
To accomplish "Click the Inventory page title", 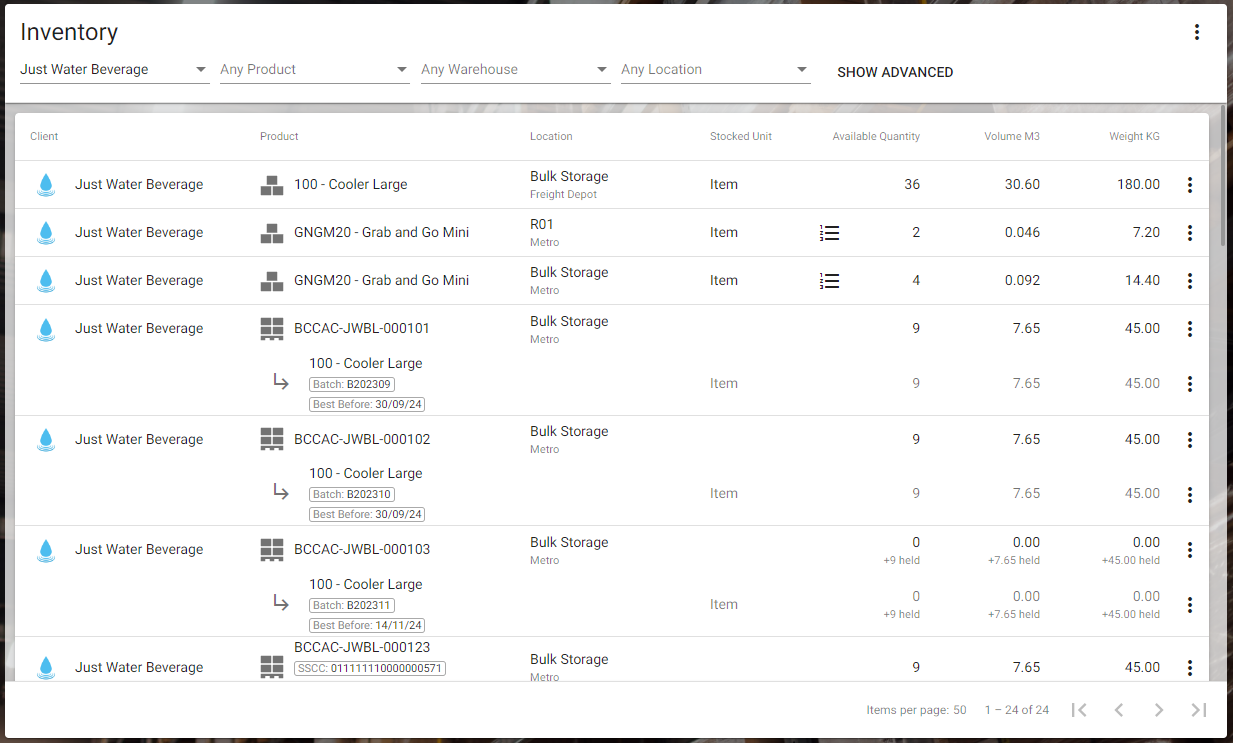I will tap(69, 32).
